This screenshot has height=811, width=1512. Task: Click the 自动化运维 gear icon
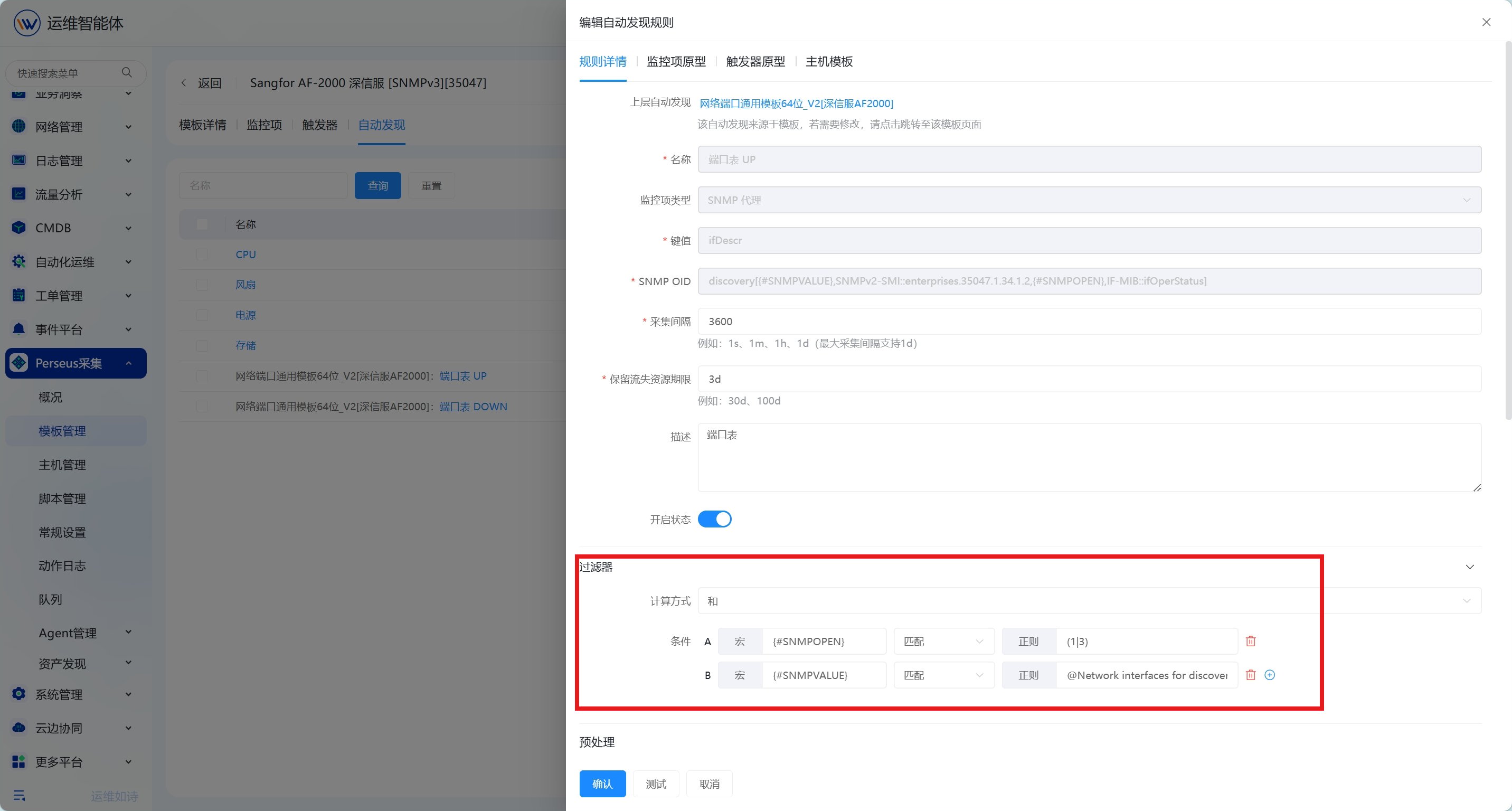pos(19,262)
